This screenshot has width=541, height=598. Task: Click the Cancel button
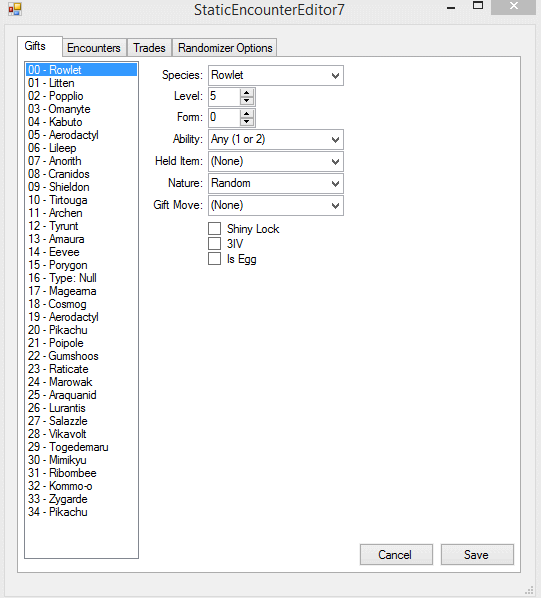[x=396, y=555]
